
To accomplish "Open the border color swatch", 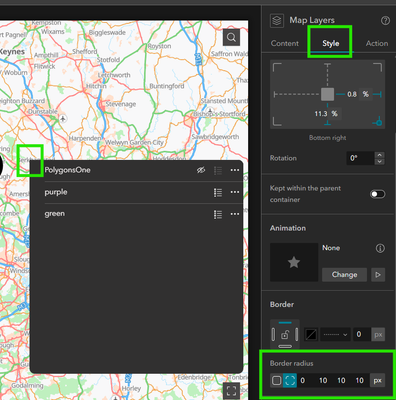I will [x=311, y=334].
